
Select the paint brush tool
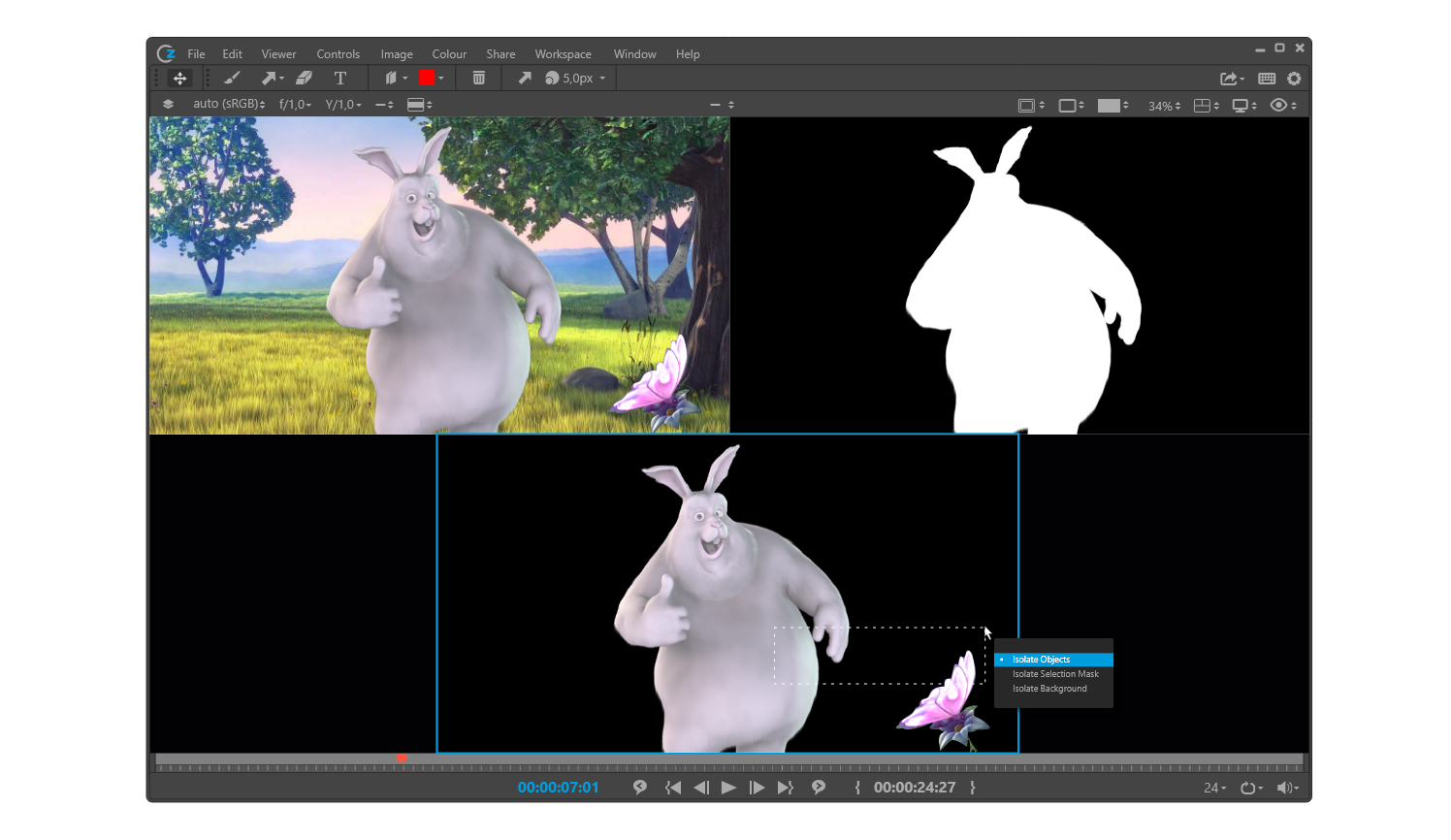tap(232, 79)
